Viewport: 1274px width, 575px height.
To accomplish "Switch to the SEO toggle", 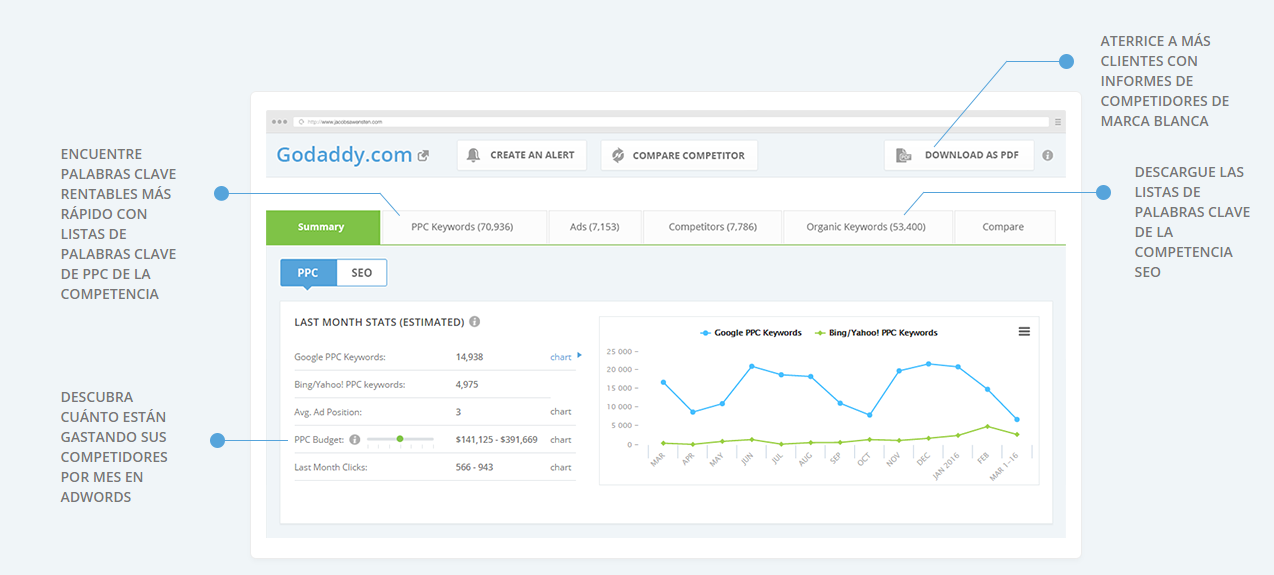I will coord(361,273).
